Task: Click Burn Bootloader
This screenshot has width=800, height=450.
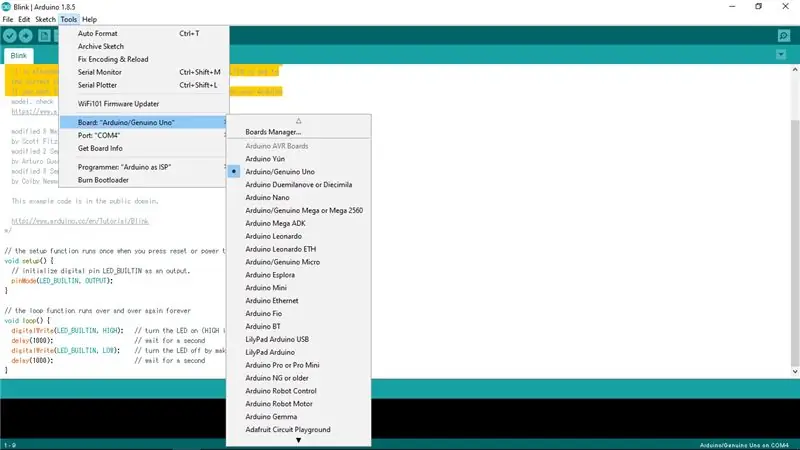Action: click(x=144, y=180)
